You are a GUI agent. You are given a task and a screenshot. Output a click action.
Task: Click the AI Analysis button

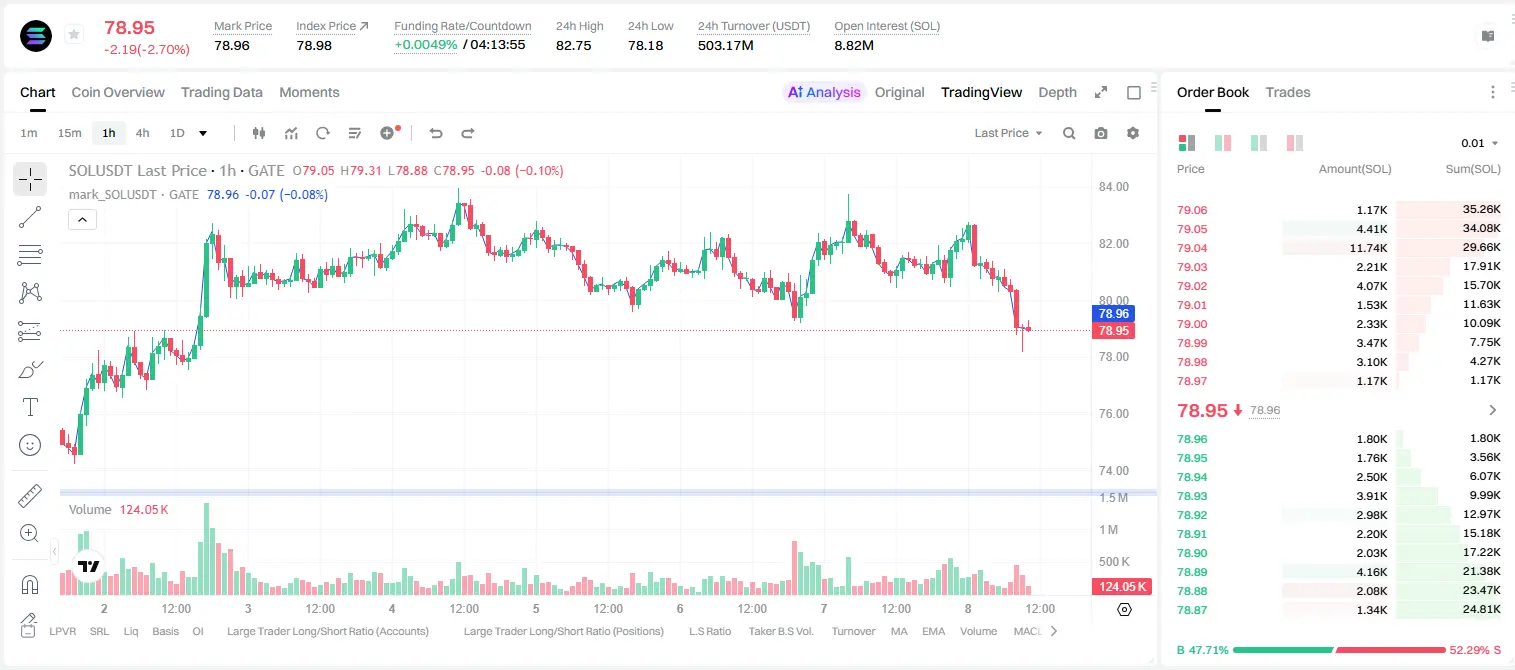823,92
